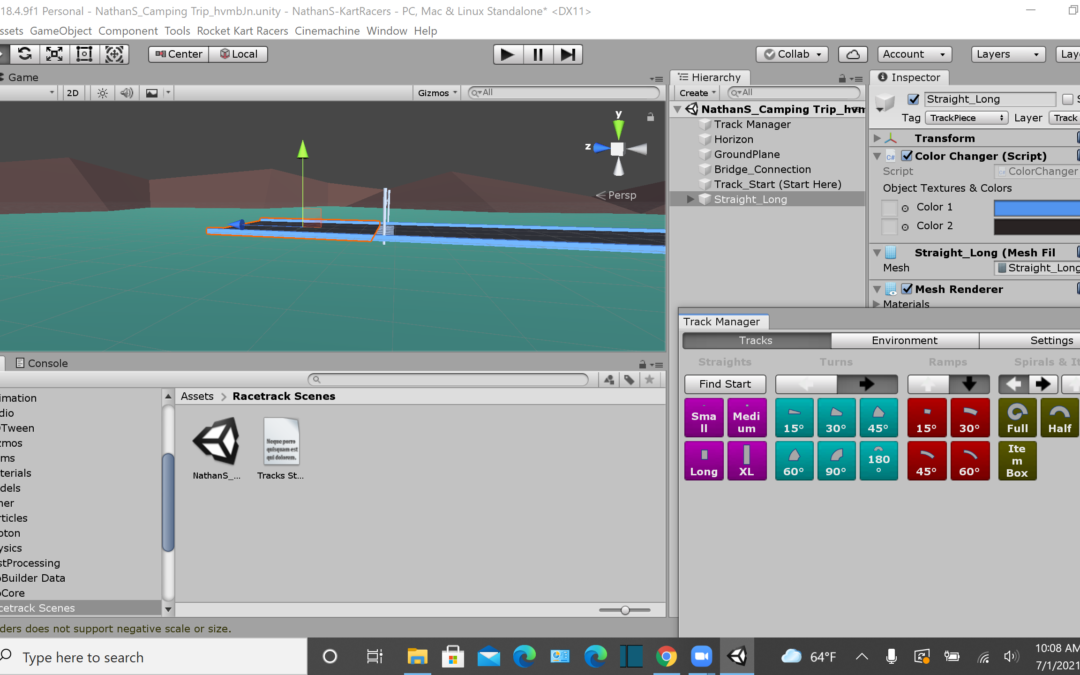
Task: Add Full spiral track piece
Action: 1017,417
